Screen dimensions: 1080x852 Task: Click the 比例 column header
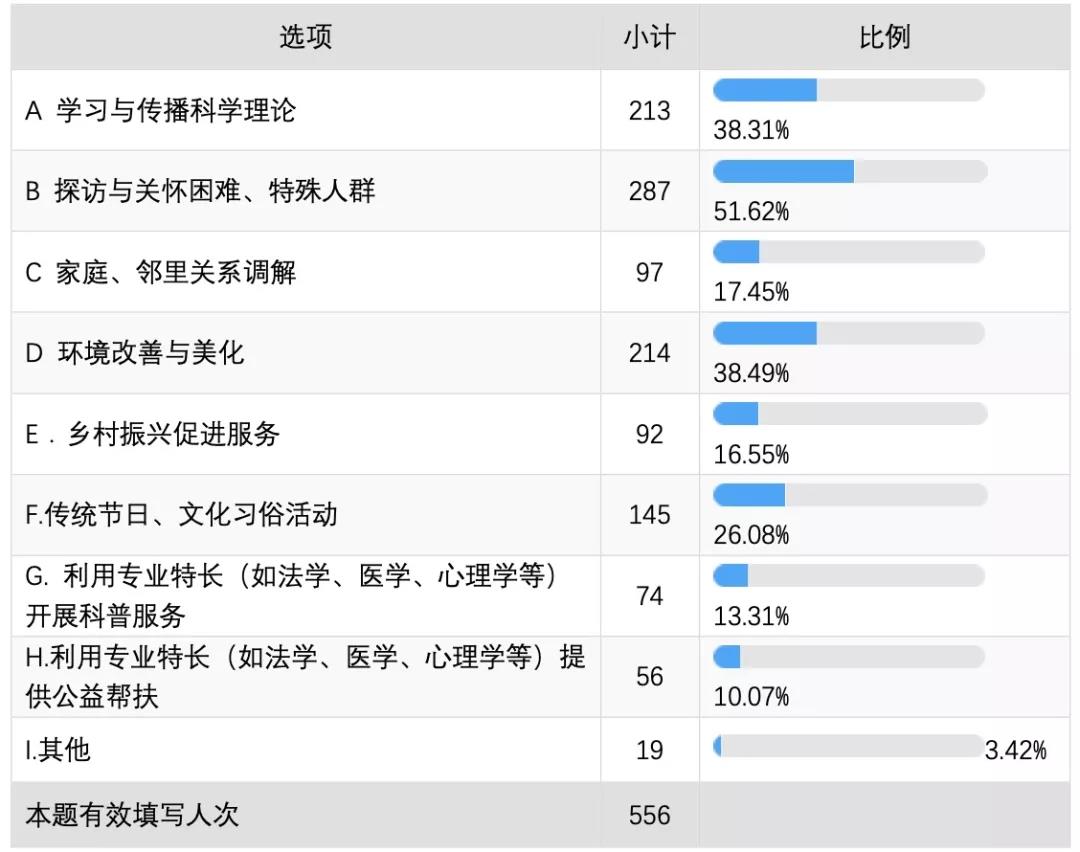(884, 37)
